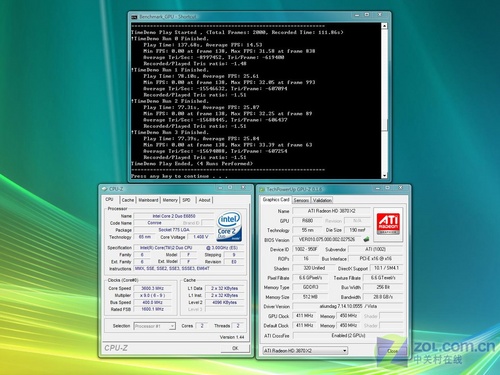
Task: Click the GPU Name field ATI Radeon HD 3870 X2
Action: pyautogui.click(x=331, y=211)
